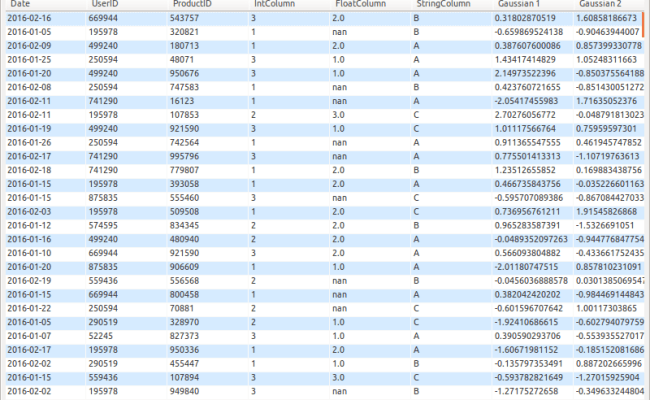Select ProductID 800458

click(184, 294)
